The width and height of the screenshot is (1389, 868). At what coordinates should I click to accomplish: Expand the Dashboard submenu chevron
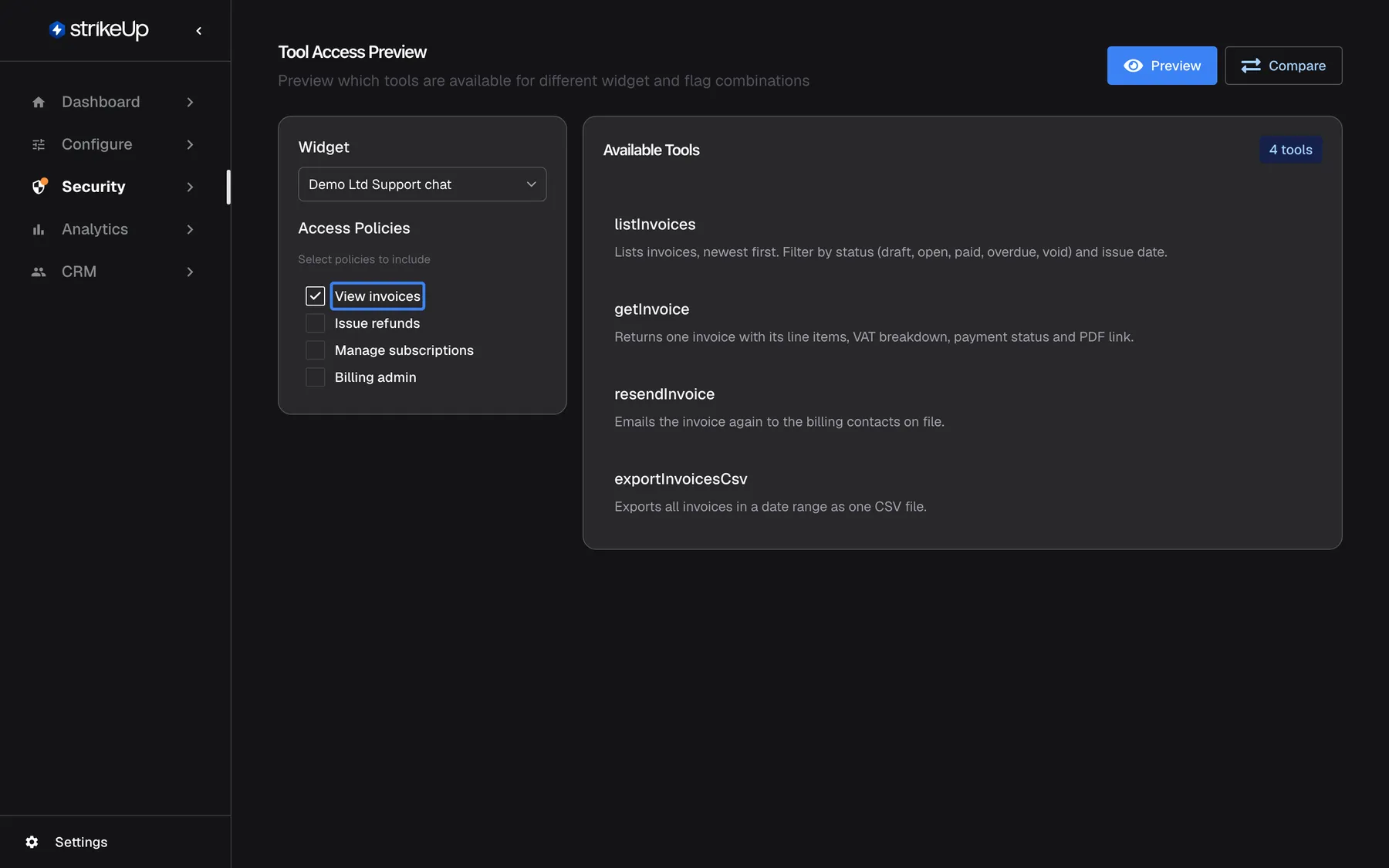click(190, 102)
